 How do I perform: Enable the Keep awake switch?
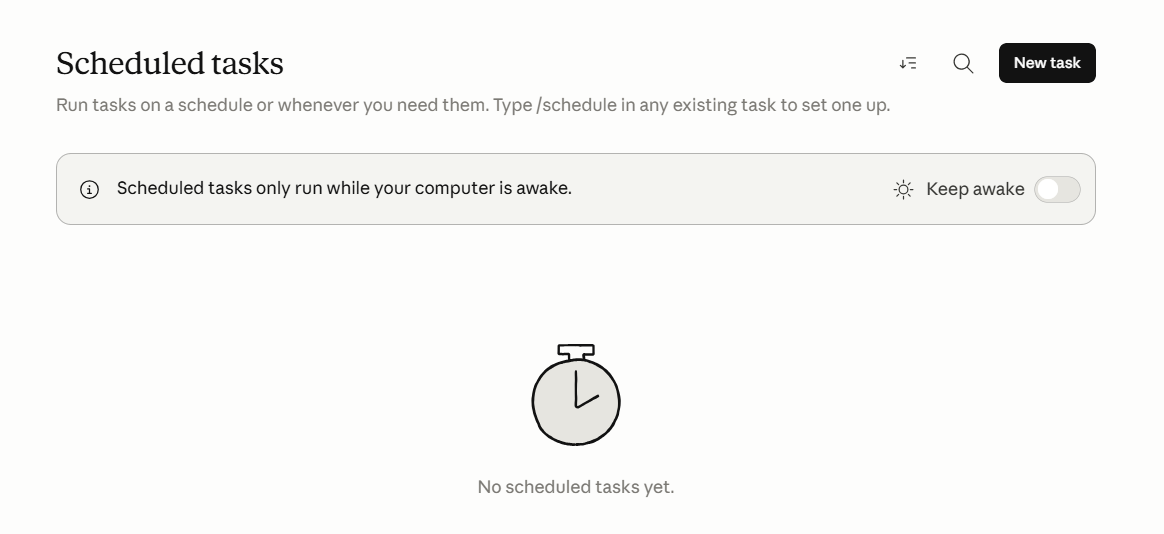(x=1057, y=189)
